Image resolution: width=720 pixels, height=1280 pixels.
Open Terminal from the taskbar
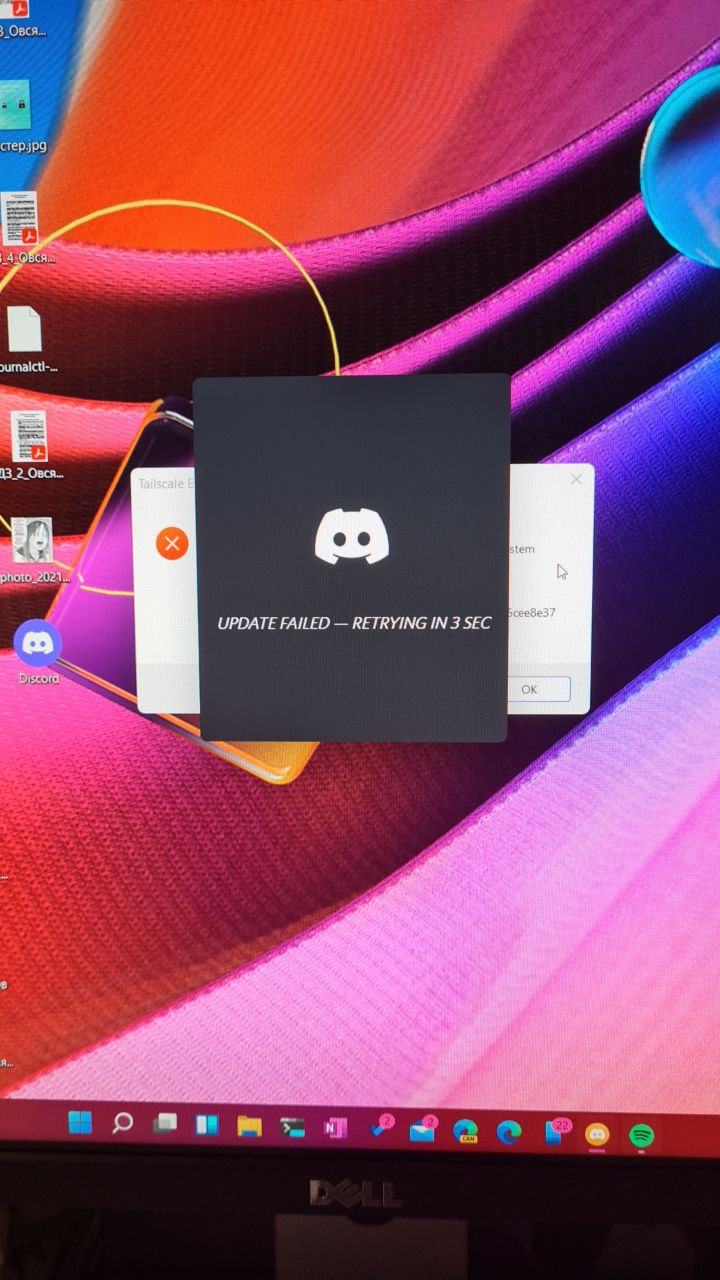tap(292, 1127)
